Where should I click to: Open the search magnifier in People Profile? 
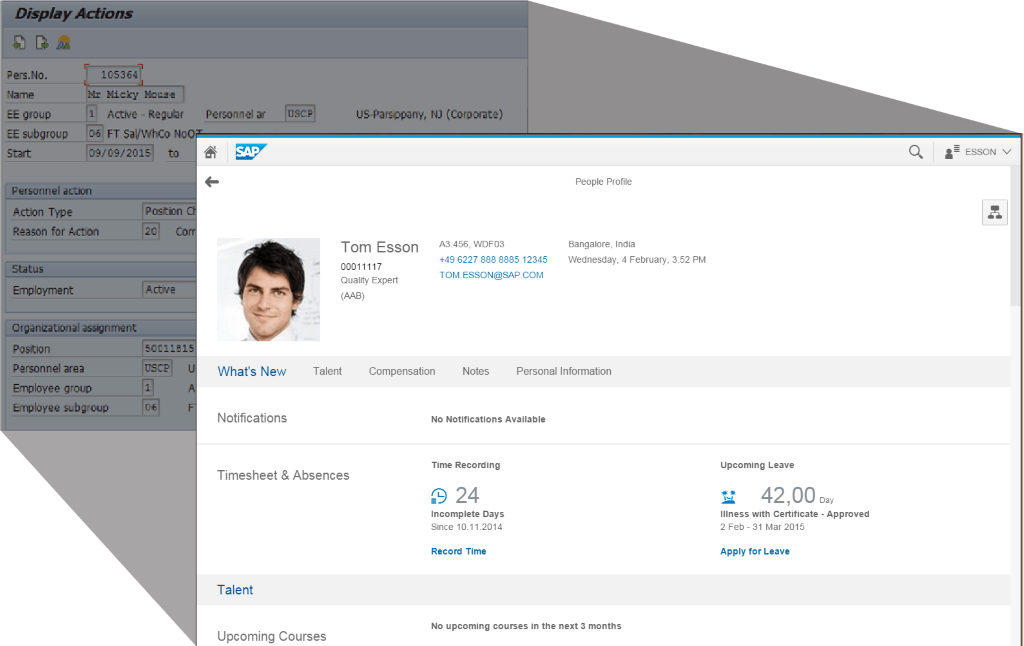coord(915,151)
